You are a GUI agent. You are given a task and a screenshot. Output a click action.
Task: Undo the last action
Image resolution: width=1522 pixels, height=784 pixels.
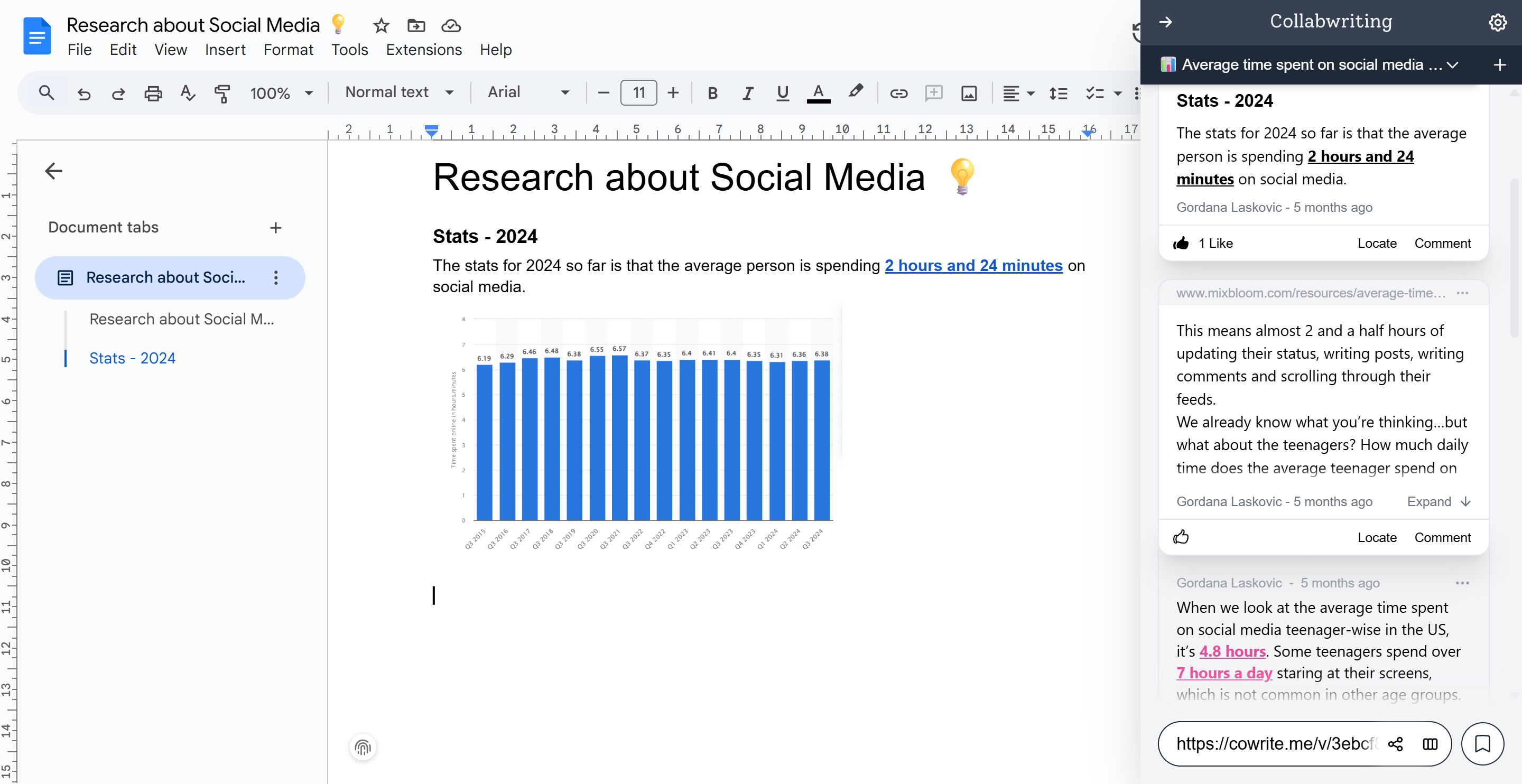click(x=84, y=93)
